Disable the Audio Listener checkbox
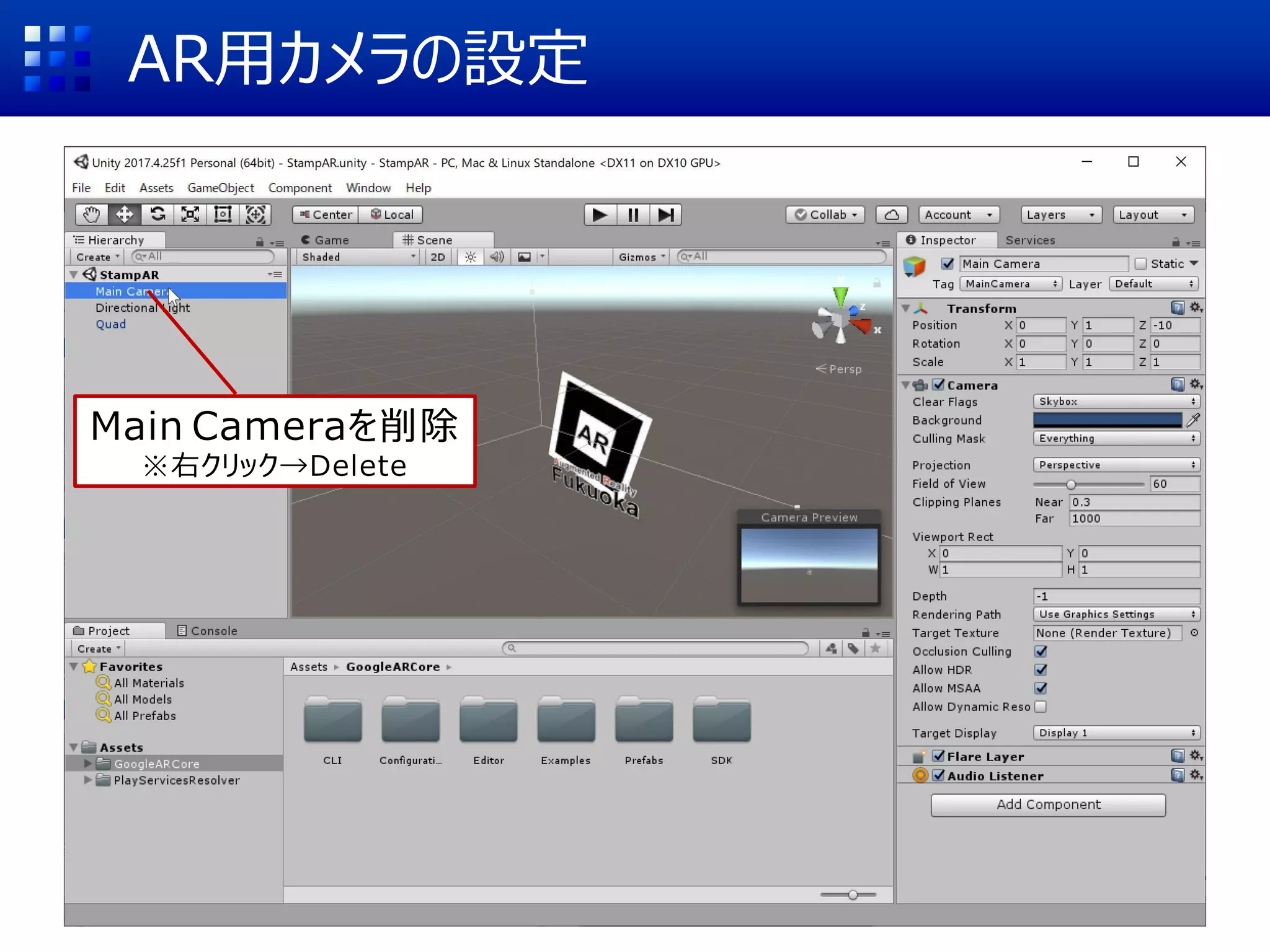Viewport: 1270px width, 952px height. (x=939, y=775)
